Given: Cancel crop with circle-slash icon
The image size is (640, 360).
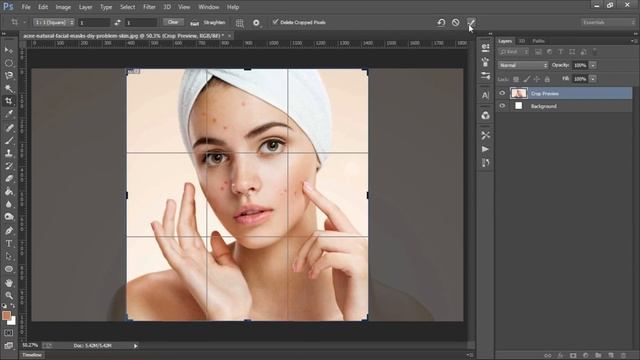Looking at the screenshot, I should pyautogui.click(x=456, y=22).
